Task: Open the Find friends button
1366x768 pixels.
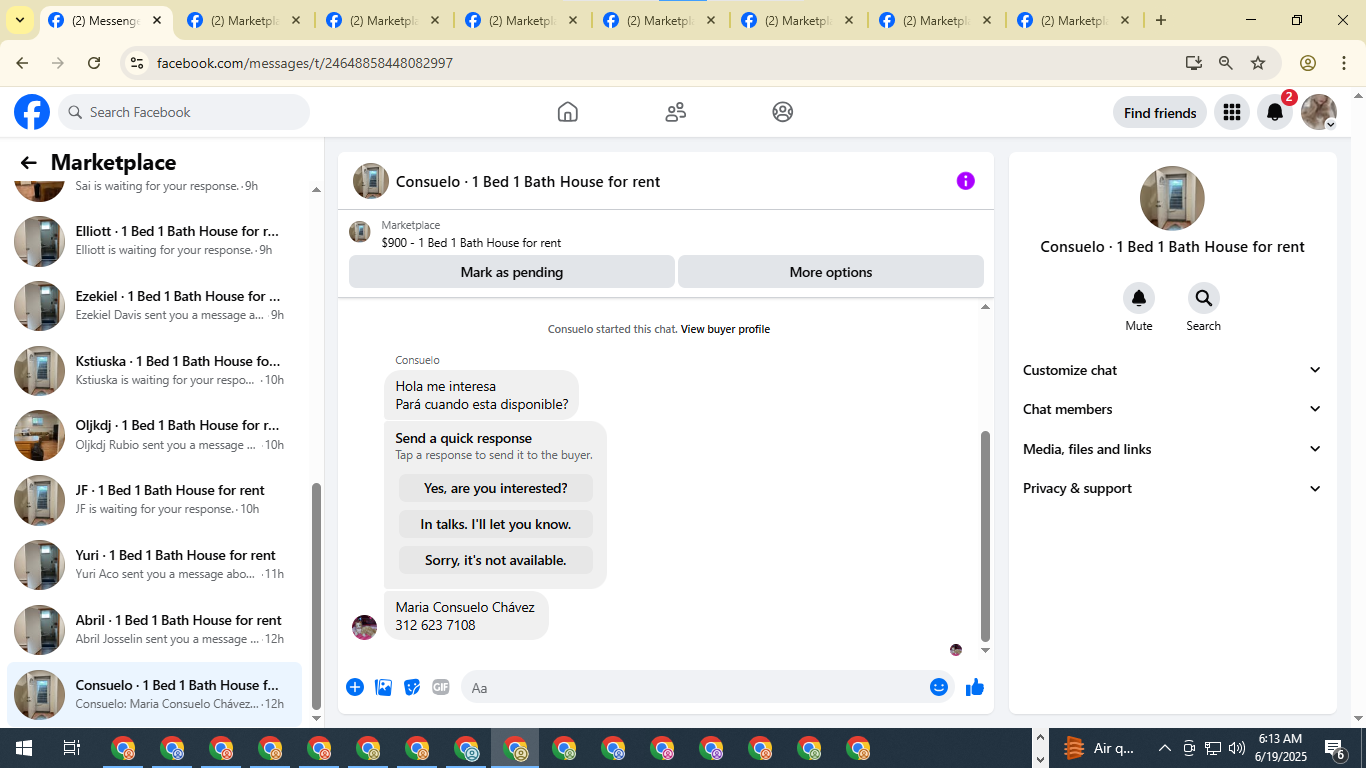Action: [x=1160, y=113]
